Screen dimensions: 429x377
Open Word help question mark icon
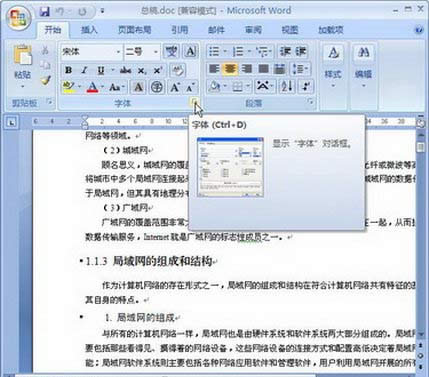(x=419, y=30)
